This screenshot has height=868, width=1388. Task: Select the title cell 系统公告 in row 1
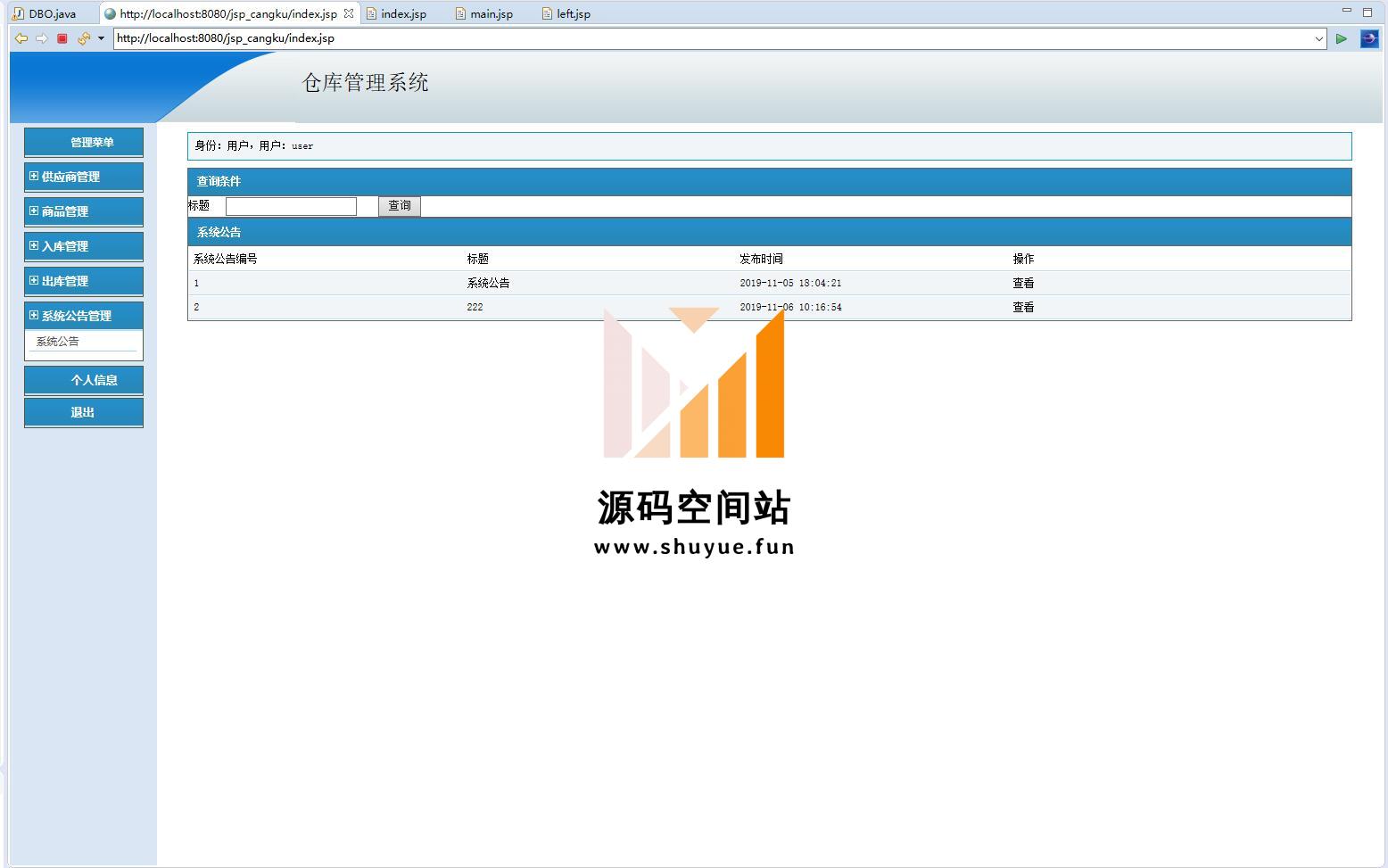pos(488,283)
